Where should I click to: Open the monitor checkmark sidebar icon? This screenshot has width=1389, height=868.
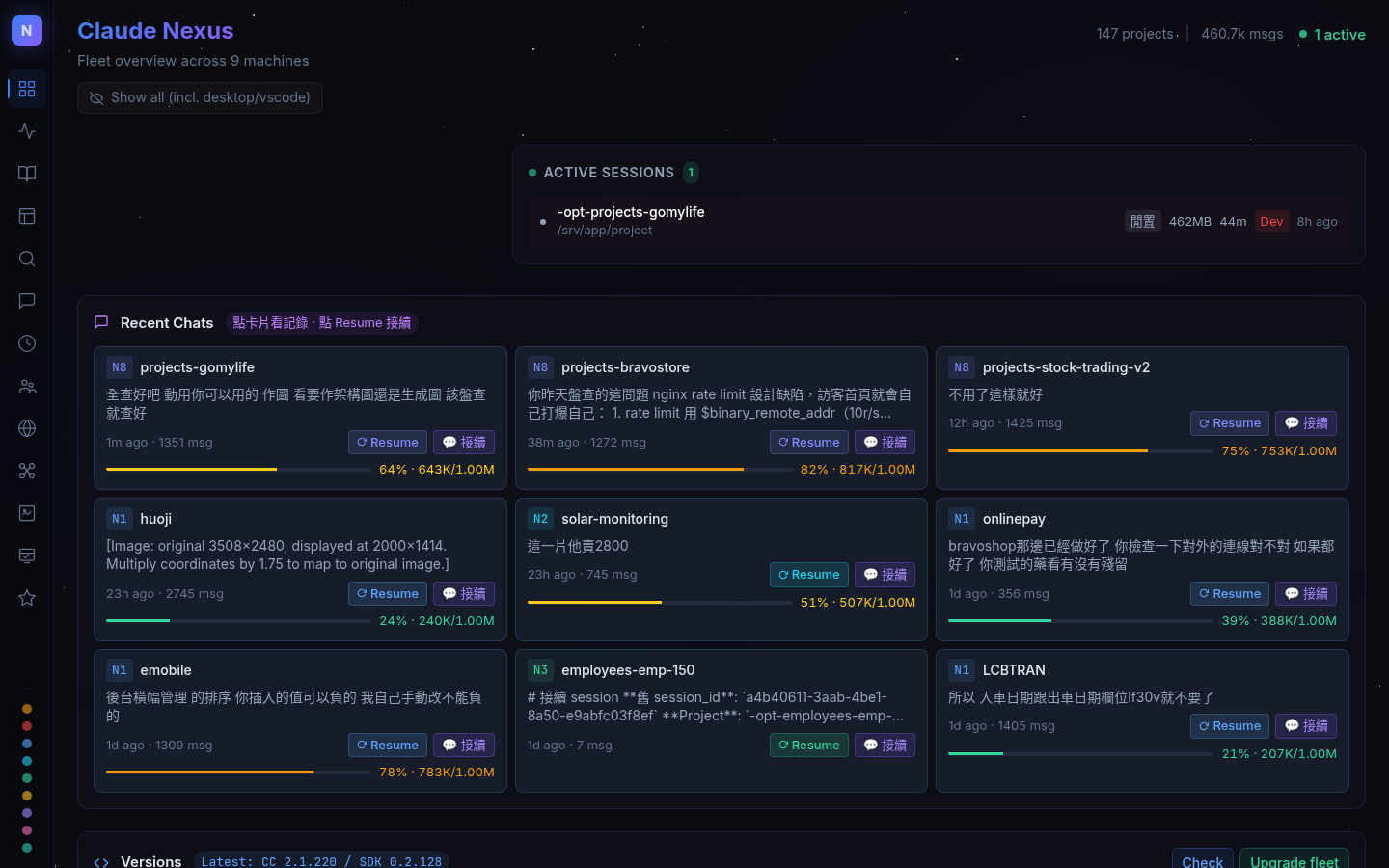click(x=27, y=556)
